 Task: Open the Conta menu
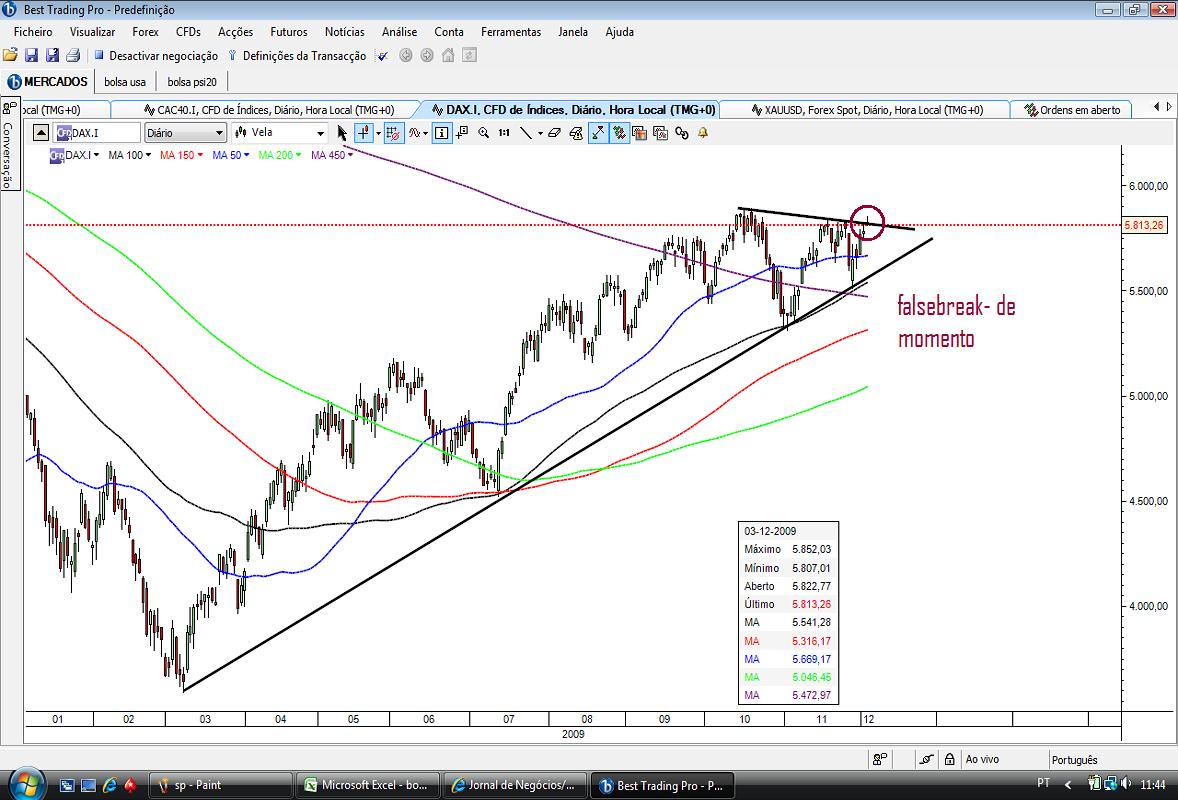(x=449, y=32)
